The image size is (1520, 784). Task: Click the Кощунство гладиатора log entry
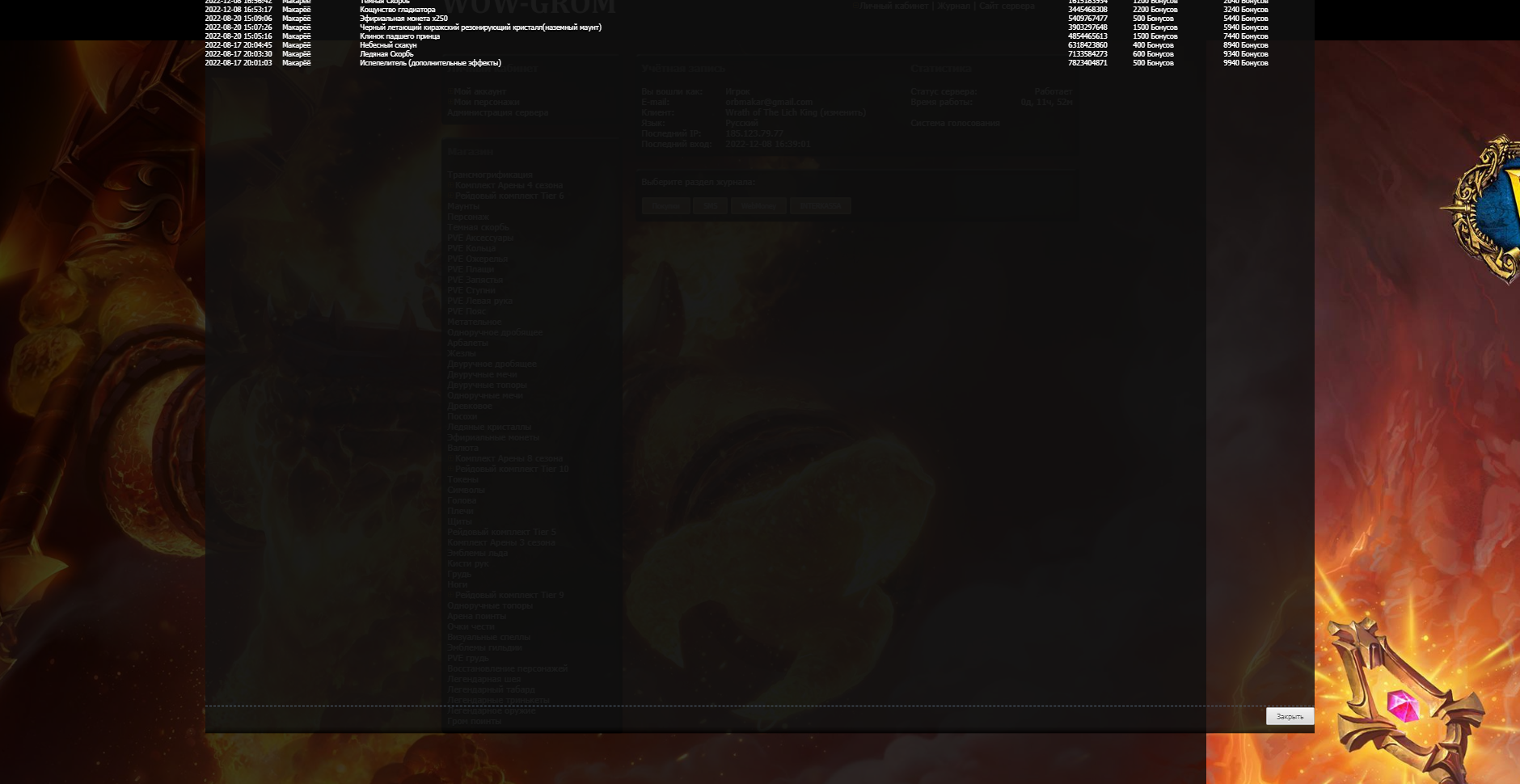(397, 10)
